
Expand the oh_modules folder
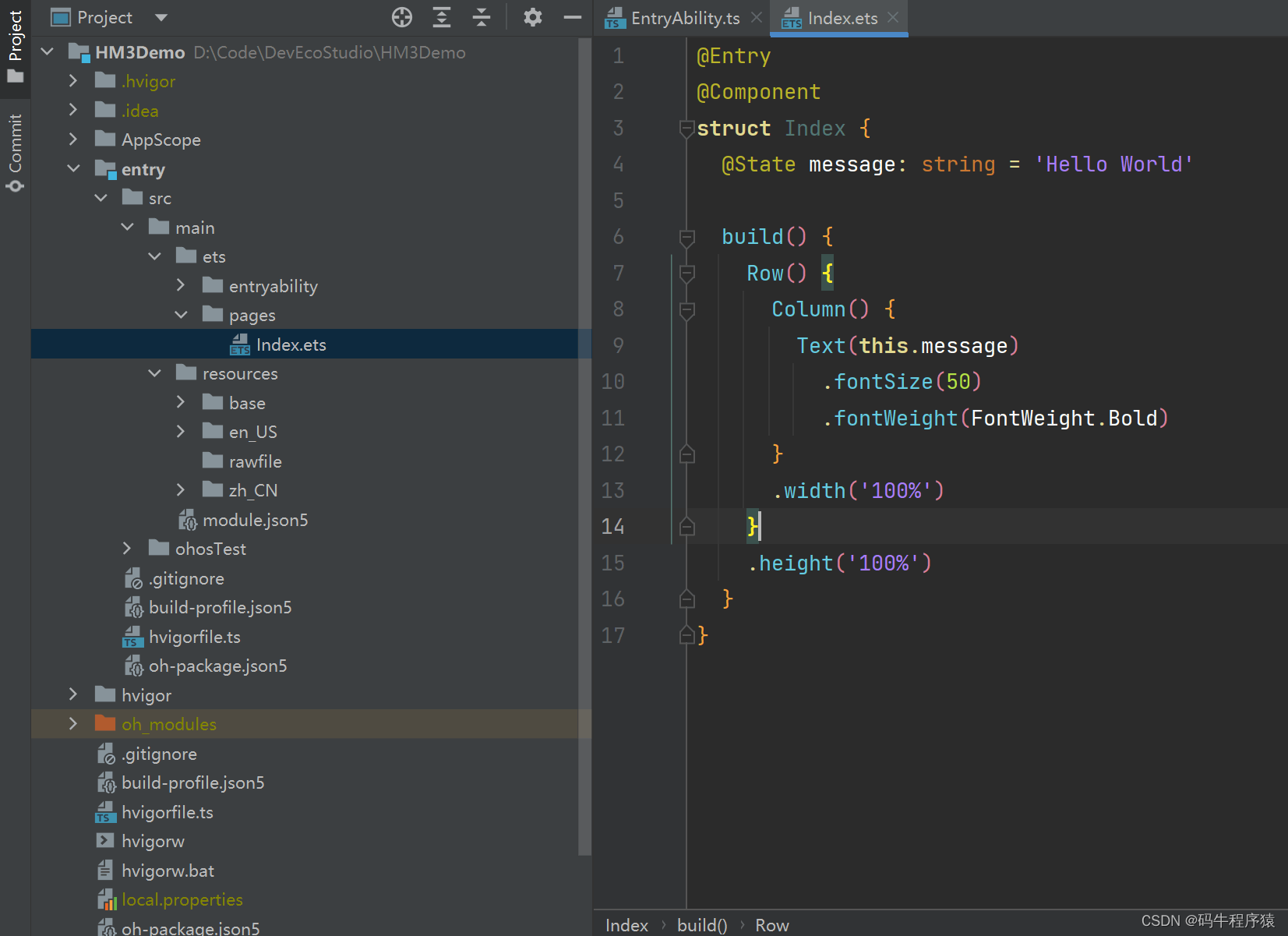[73, 724]
